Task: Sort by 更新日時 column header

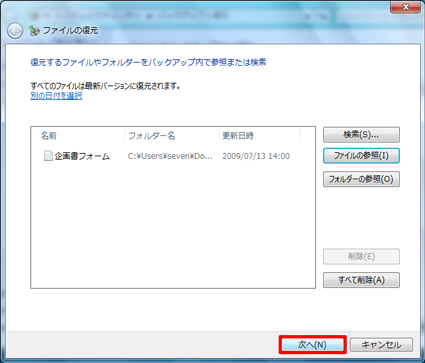Action: pos(260,136)
